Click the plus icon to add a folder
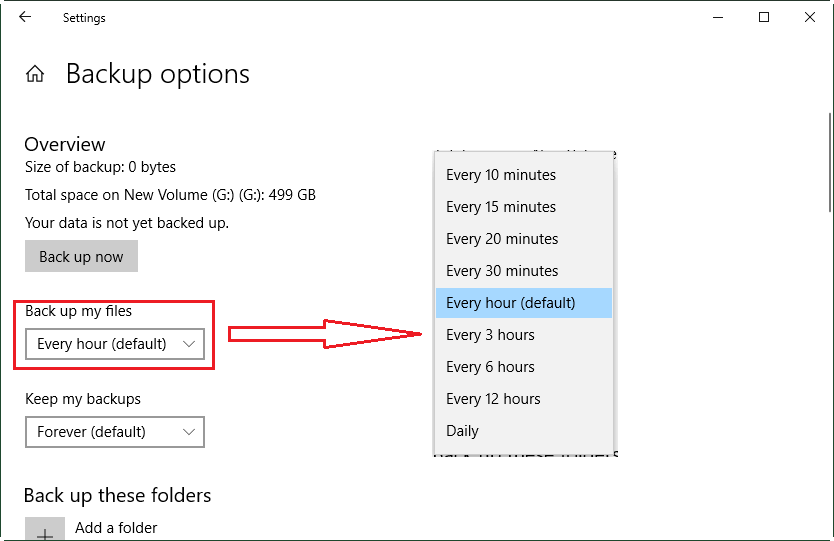834x541 pixels. (x=45, y=532)
